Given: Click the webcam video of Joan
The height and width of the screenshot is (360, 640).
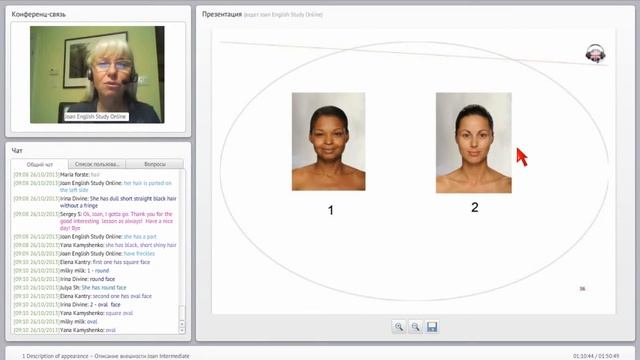Looking at the screenshot, I should tap(97, 75).
